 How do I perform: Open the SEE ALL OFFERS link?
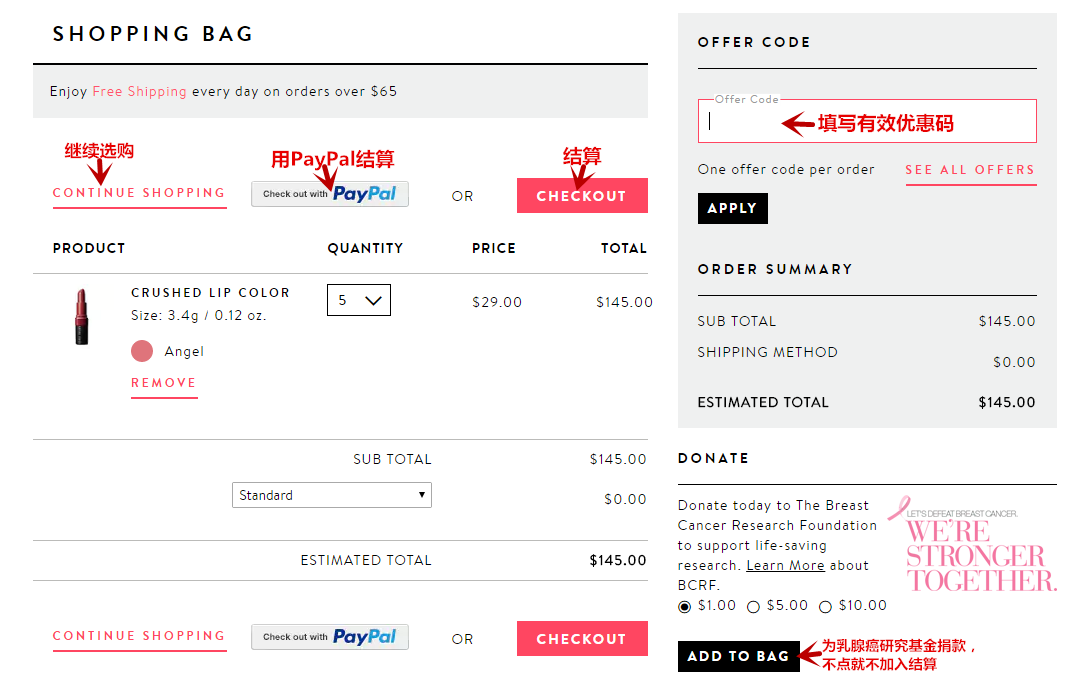coord(971,171)
